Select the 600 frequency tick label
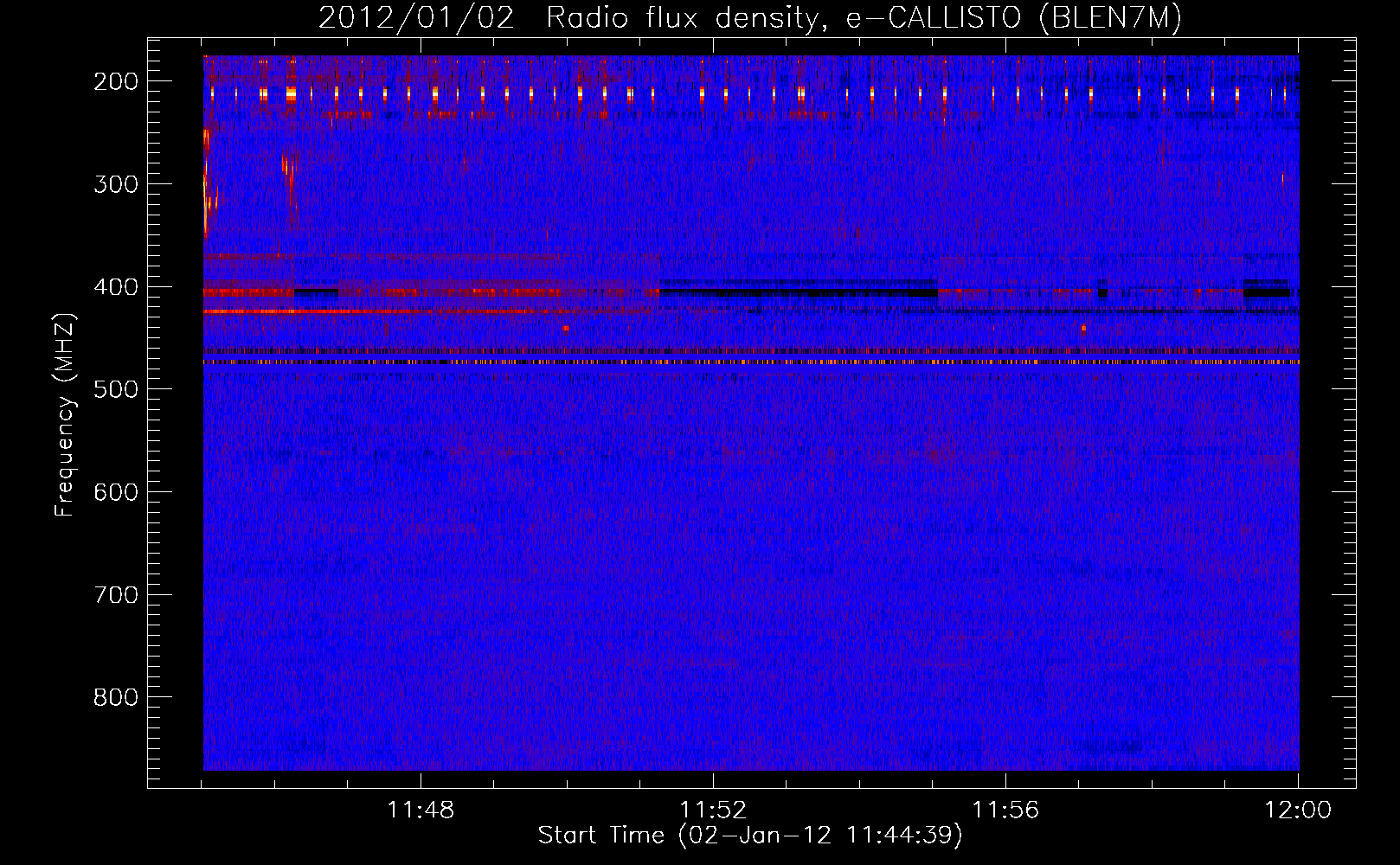The height and width of the screenshot is (865, 1400). point(116,492)
